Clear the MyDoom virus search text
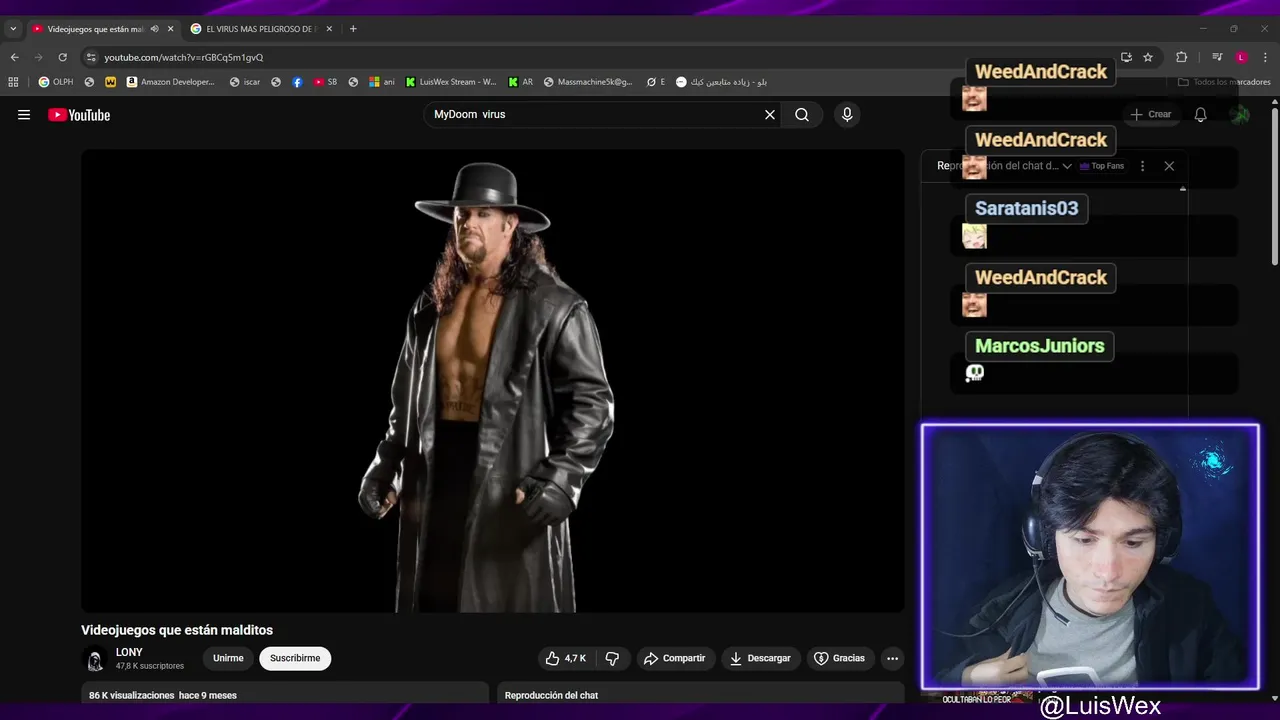The width and height of the screenshot is (1280, 720). point(770,115)
